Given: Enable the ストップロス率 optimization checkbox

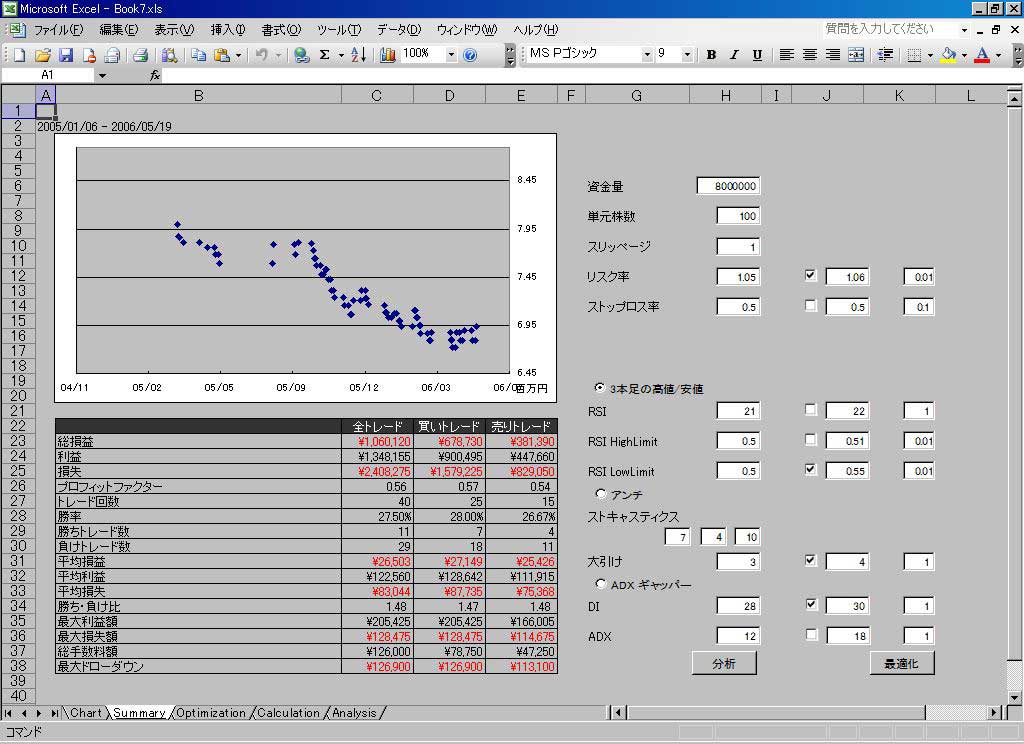Looking at the screenshot, I should [811, 305].
